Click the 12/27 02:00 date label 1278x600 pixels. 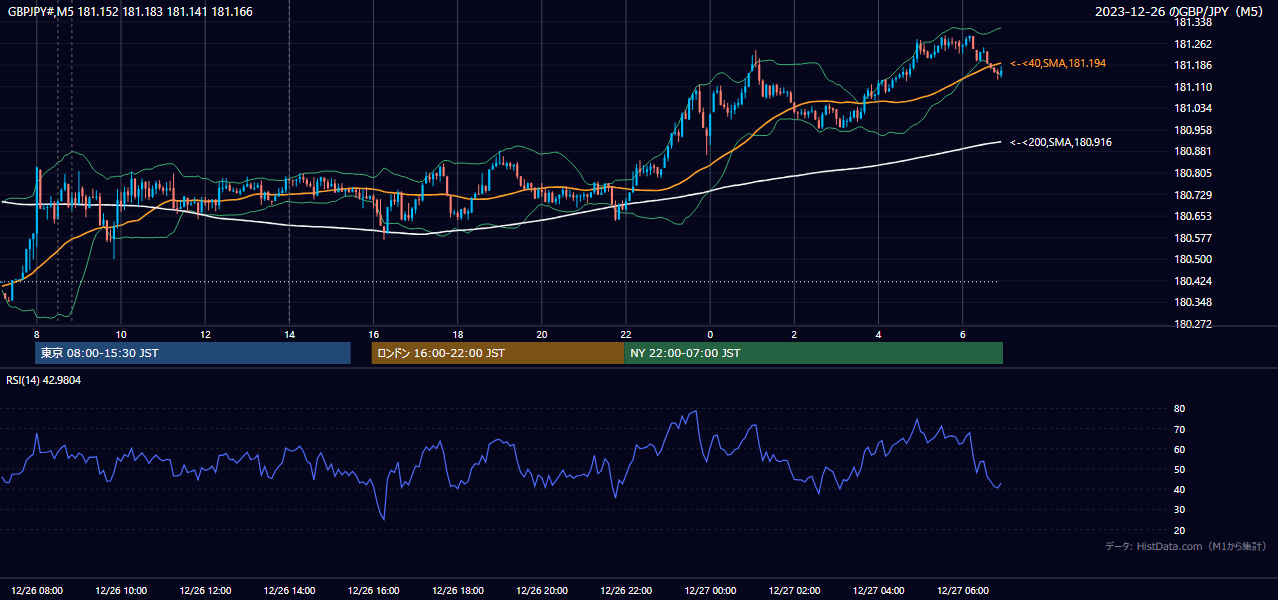coord(794,591)
